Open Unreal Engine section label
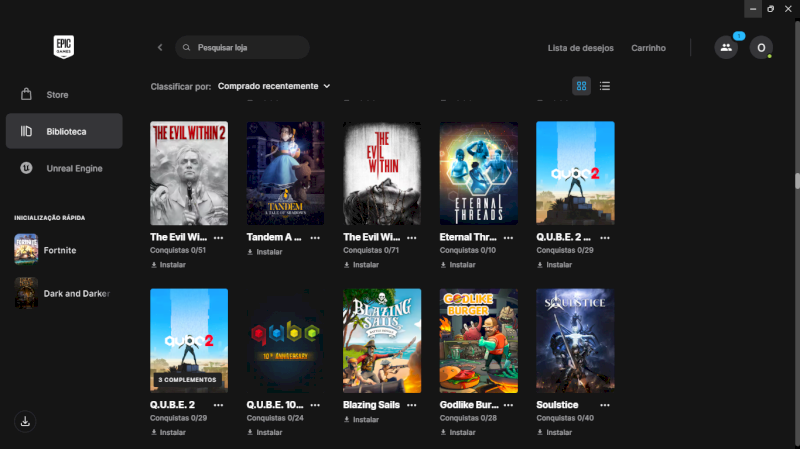The width and height of the screenshot is (800, 449). [74, 168]
